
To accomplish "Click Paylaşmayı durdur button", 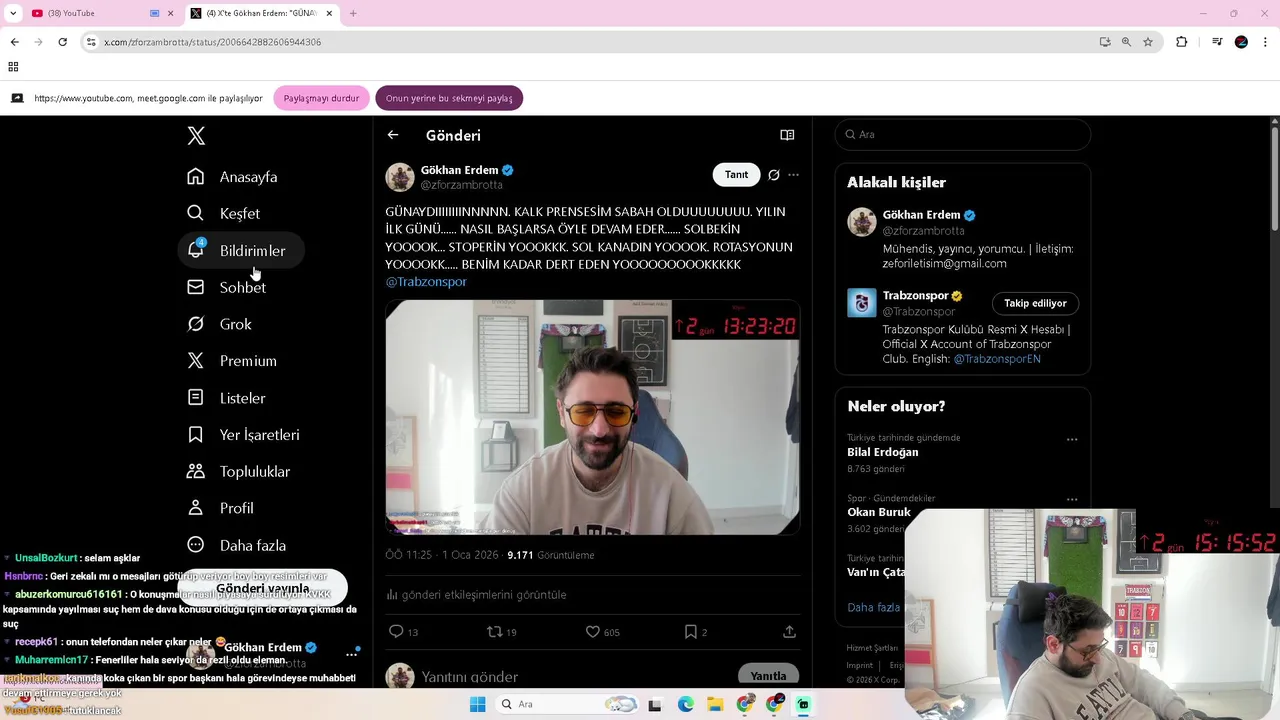I will 321,98.
